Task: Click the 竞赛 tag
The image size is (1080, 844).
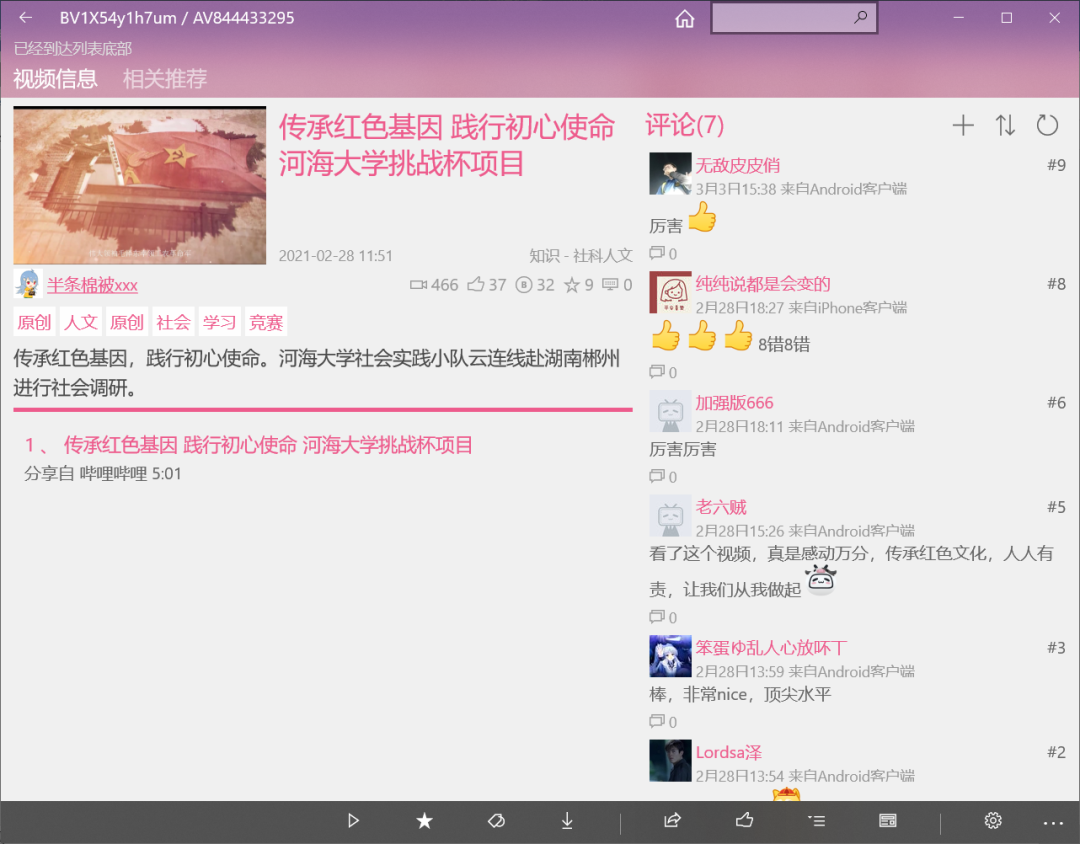Action: (266, 322)
